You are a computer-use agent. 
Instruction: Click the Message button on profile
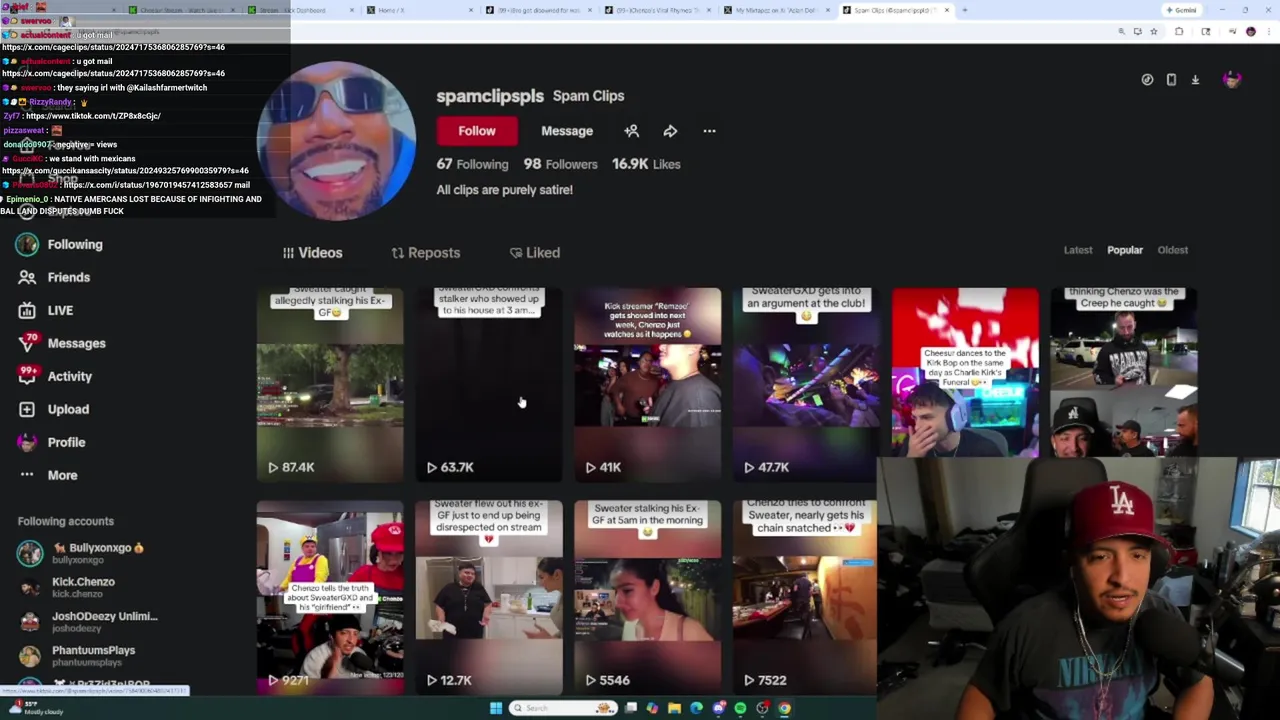[x=567, y=131]
